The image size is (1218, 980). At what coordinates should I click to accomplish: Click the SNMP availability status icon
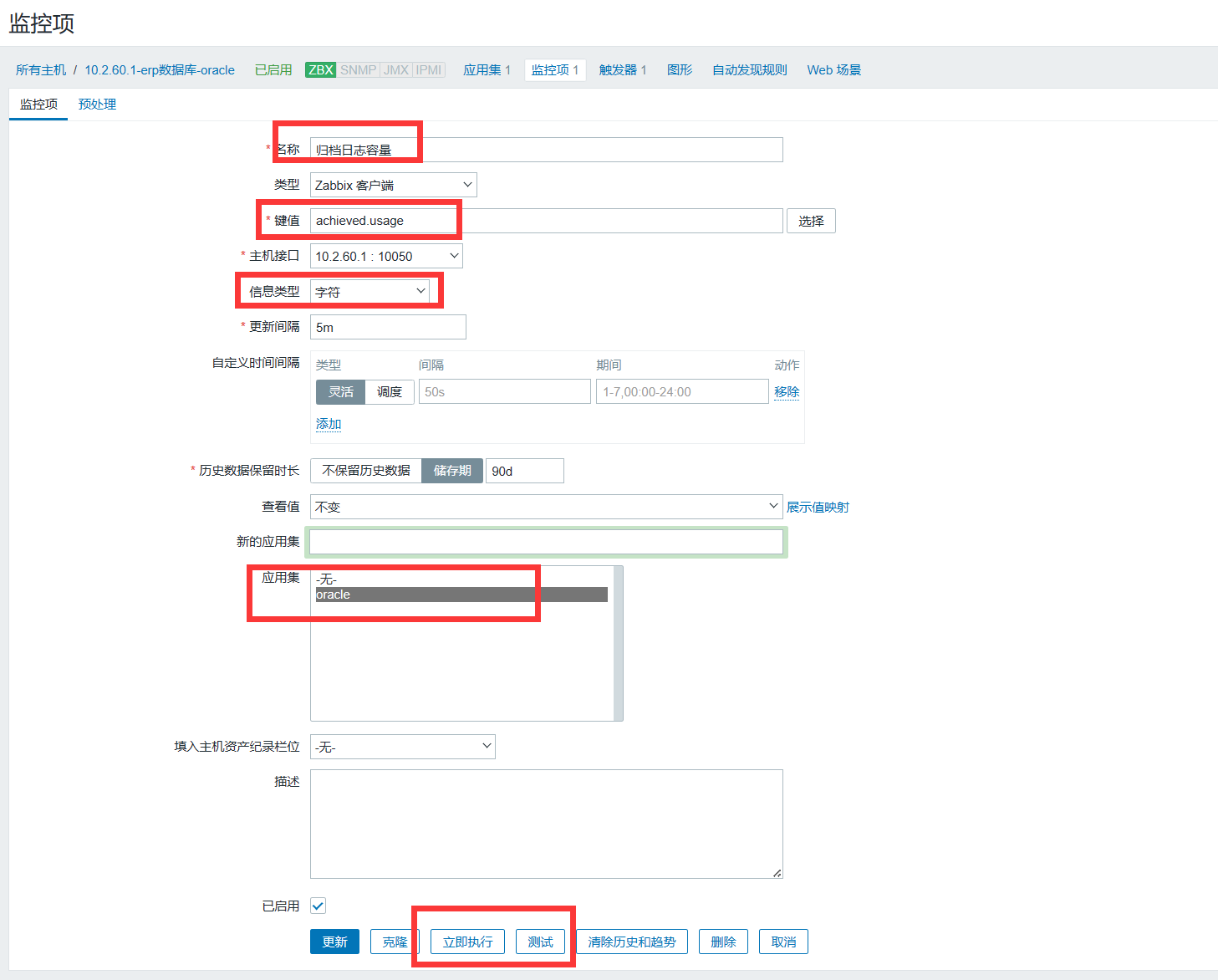357,69
